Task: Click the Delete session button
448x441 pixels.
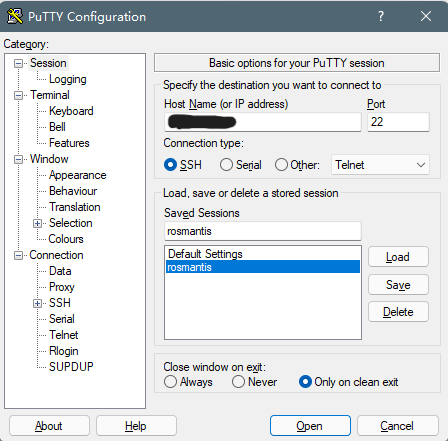Action: (398, 312)
